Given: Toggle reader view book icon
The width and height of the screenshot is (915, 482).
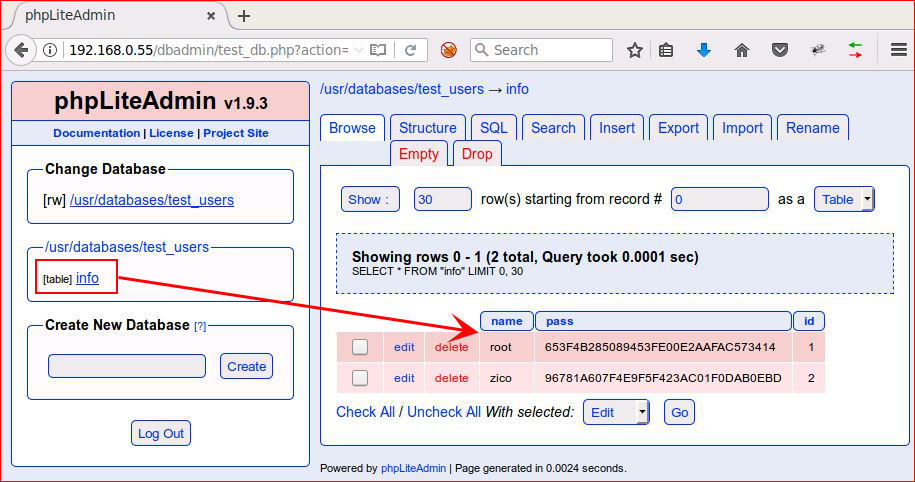Looking at the screenshot, I should tap(378, 50).
